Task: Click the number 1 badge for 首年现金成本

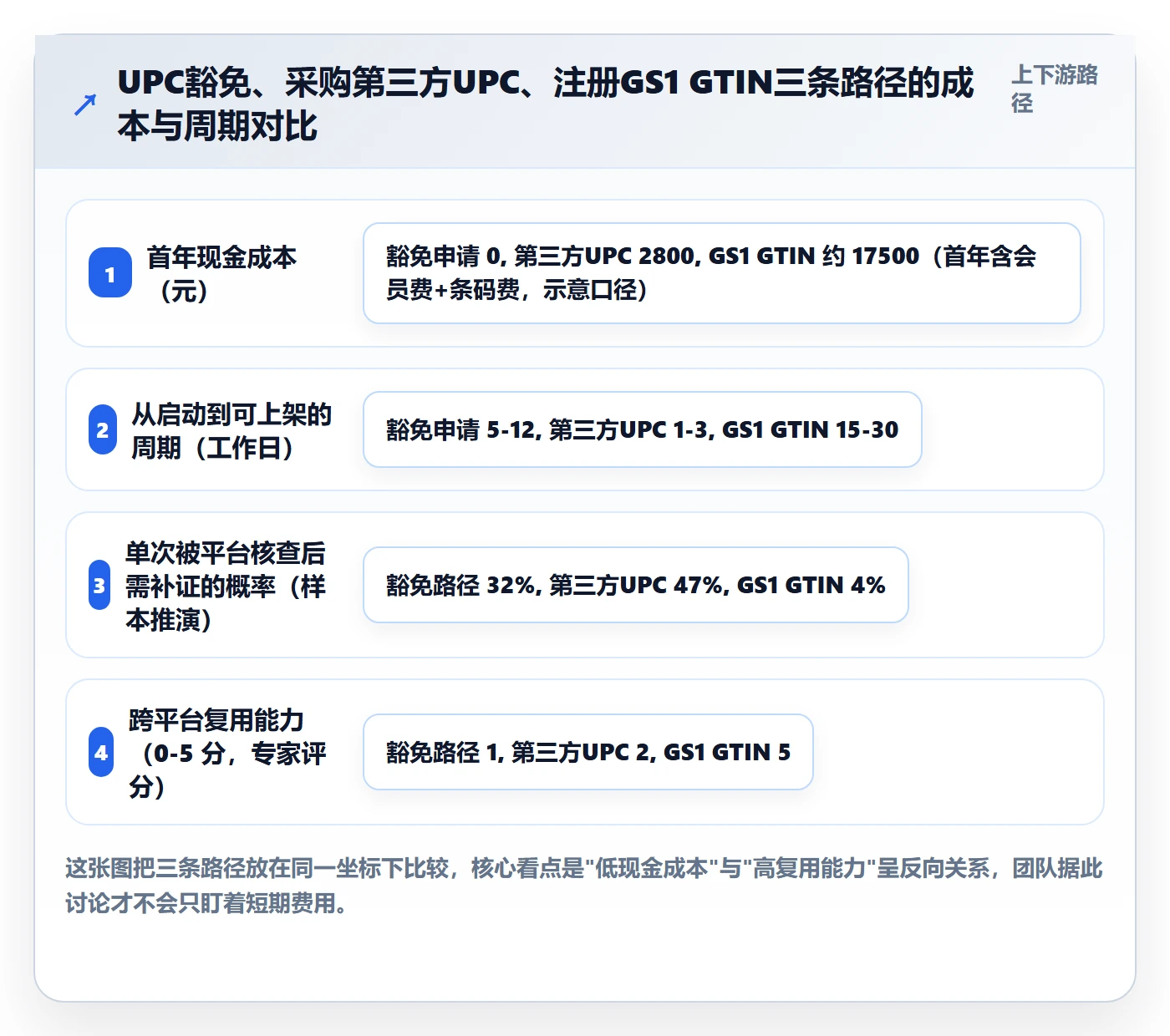Action: (110, 273)
